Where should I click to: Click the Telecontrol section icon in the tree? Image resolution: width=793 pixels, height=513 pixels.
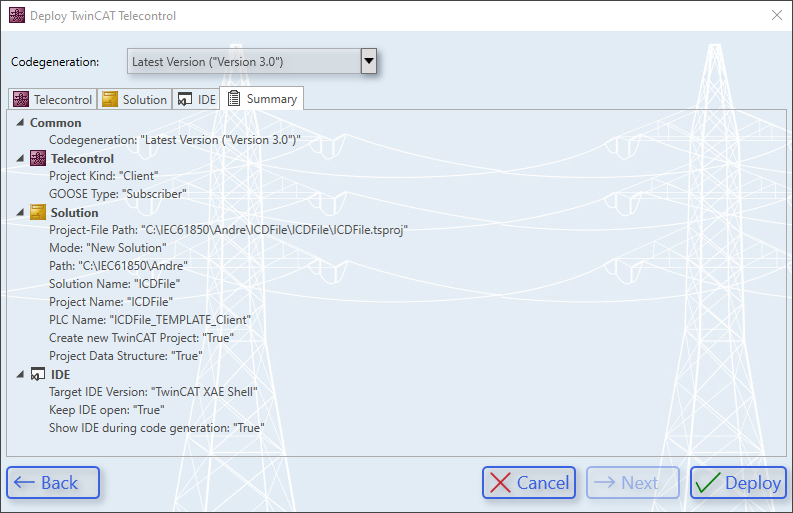[x=38, y=158]
